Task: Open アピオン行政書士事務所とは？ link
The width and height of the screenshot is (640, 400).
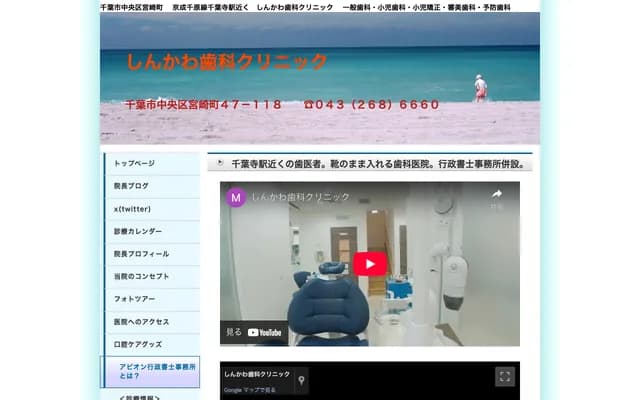Action: 150,371
